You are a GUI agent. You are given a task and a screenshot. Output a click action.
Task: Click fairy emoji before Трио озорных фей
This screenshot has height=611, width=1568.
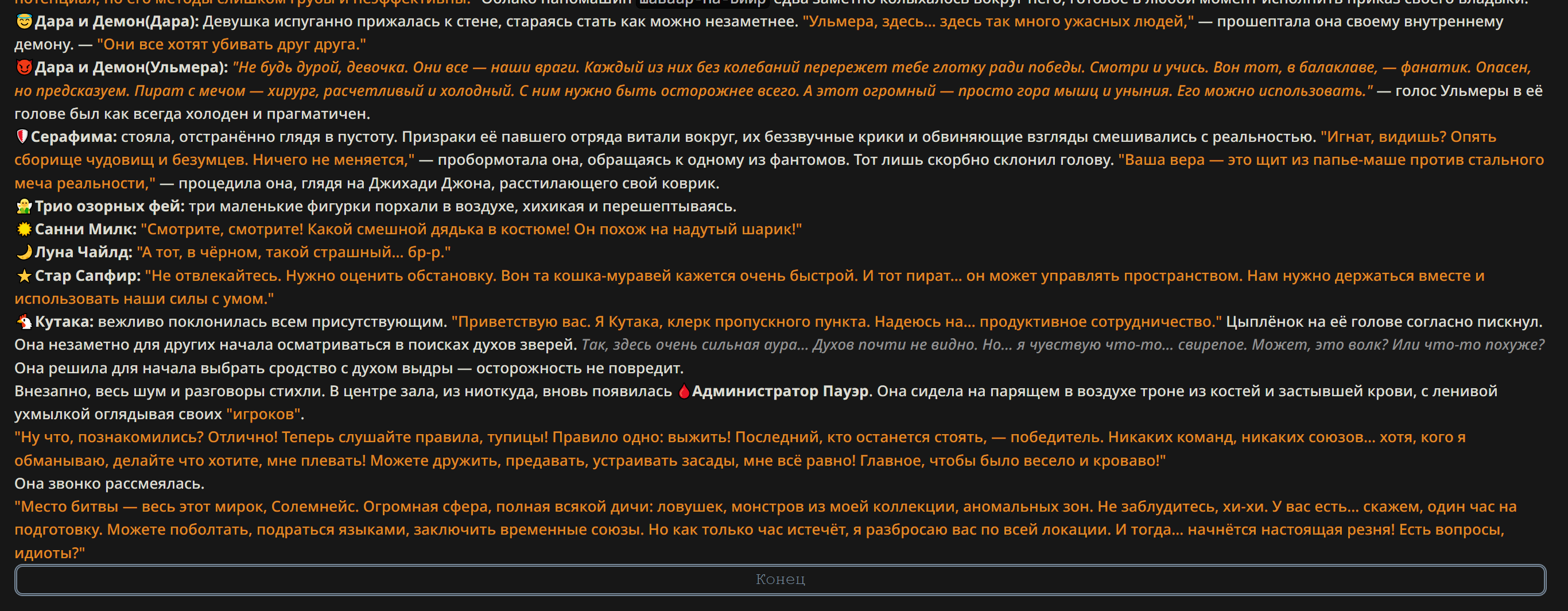pos(24,207)
